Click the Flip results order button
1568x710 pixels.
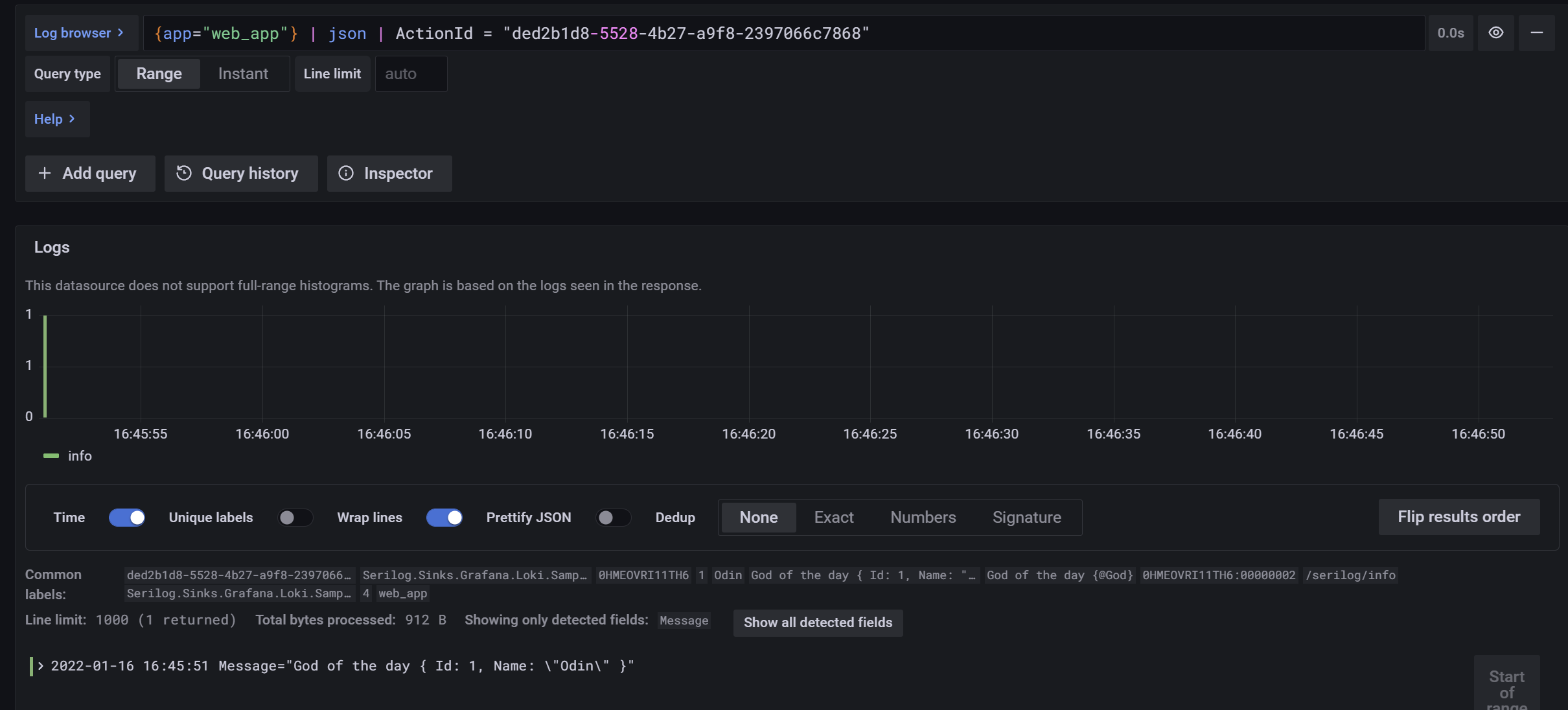pyautogui.click(x=1458, y=517)
